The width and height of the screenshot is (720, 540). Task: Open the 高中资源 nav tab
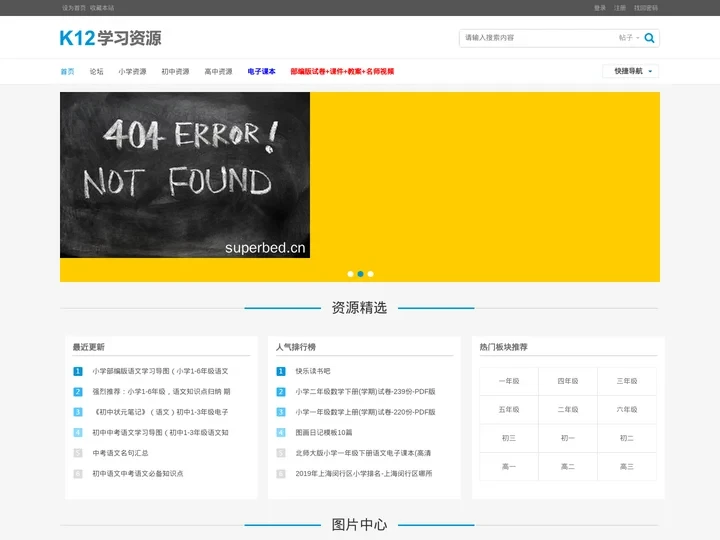tap(218, 72)
